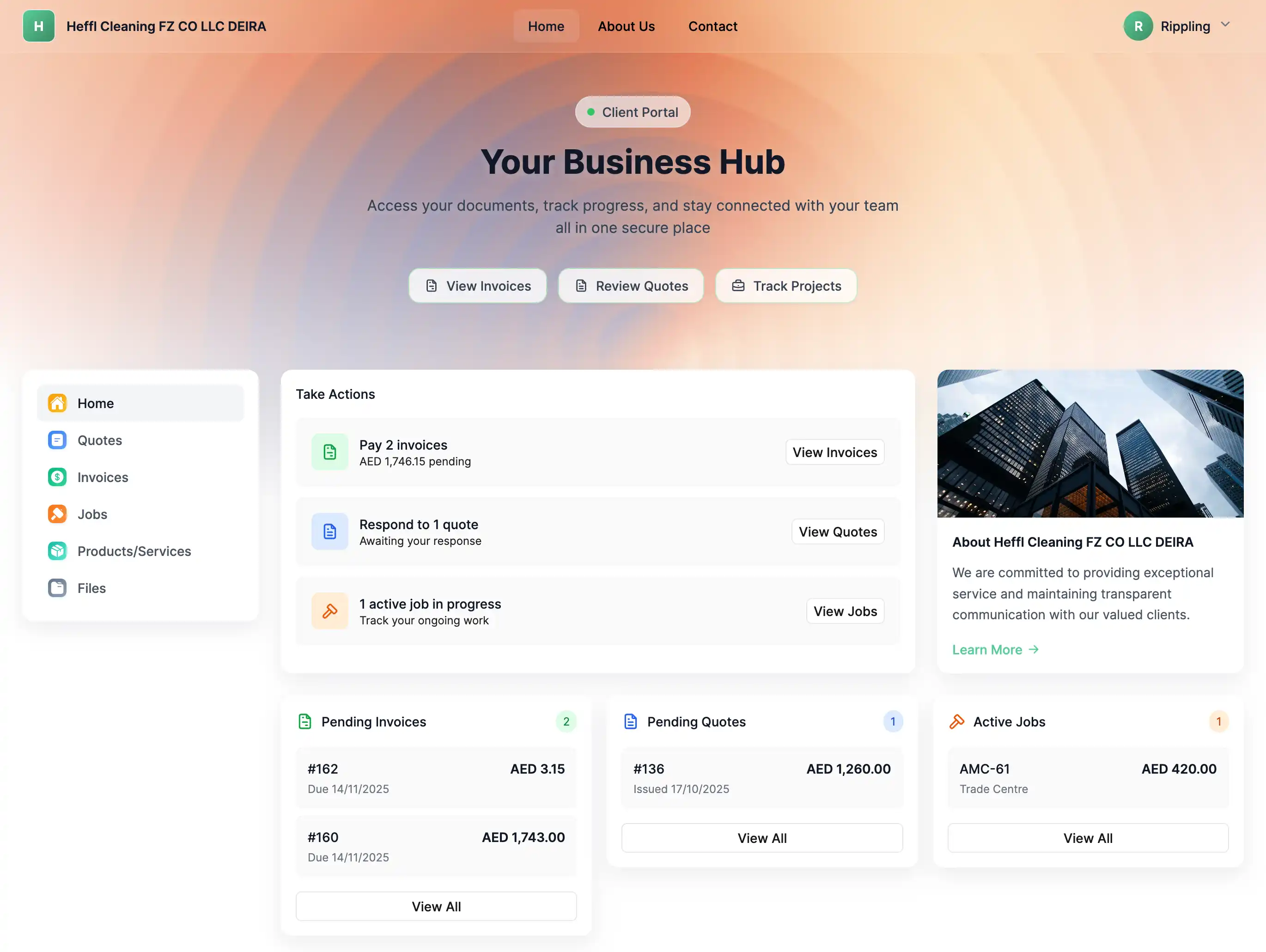Expand the Rippling account dropdown chevron
This screenshot has width=1266, height=952.
click(1225, 24)
